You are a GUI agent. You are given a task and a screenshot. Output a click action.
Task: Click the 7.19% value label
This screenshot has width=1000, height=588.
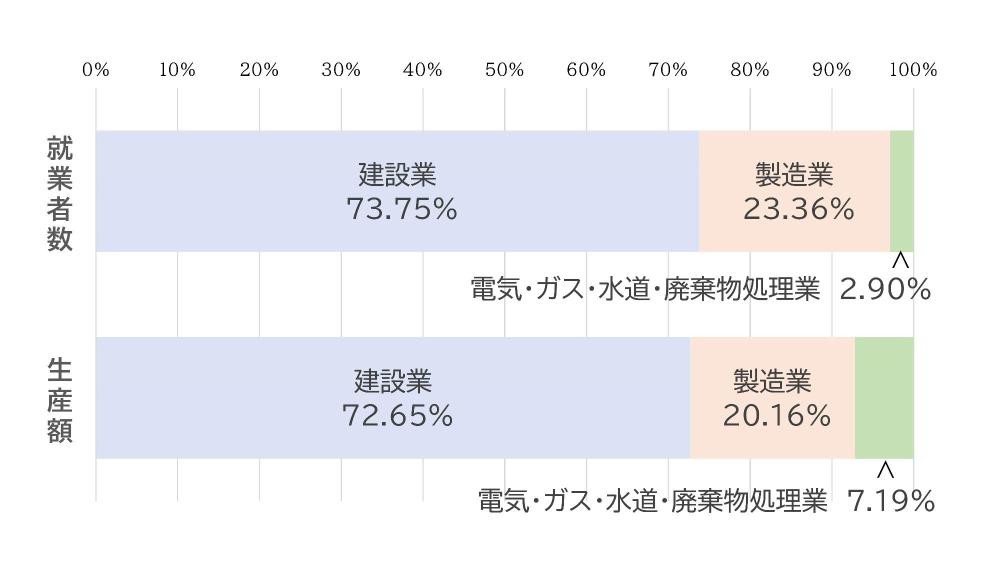tap(890, 500)
